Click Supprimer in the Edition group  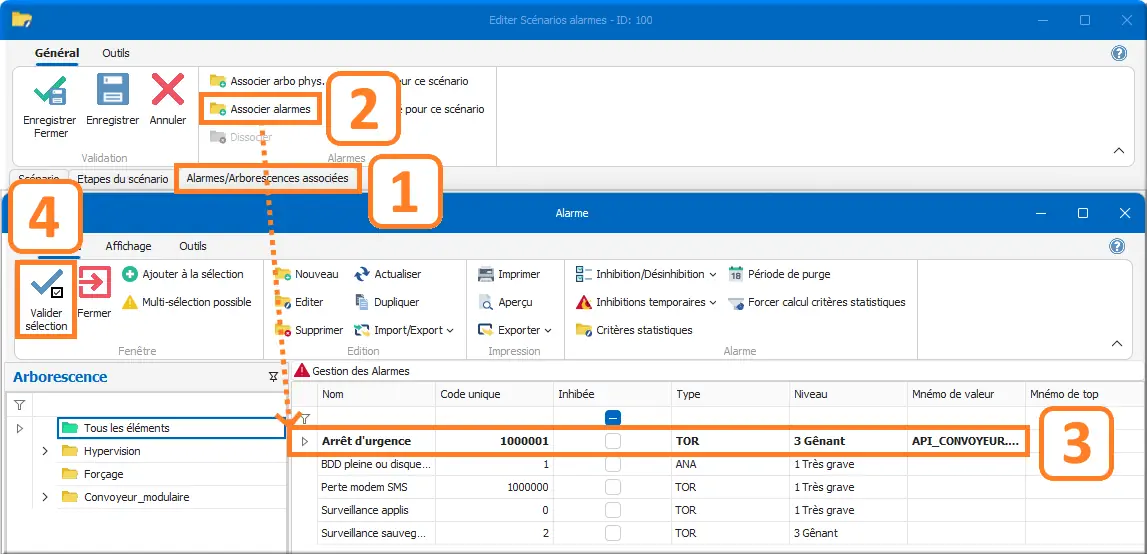(x=309, y=330)
